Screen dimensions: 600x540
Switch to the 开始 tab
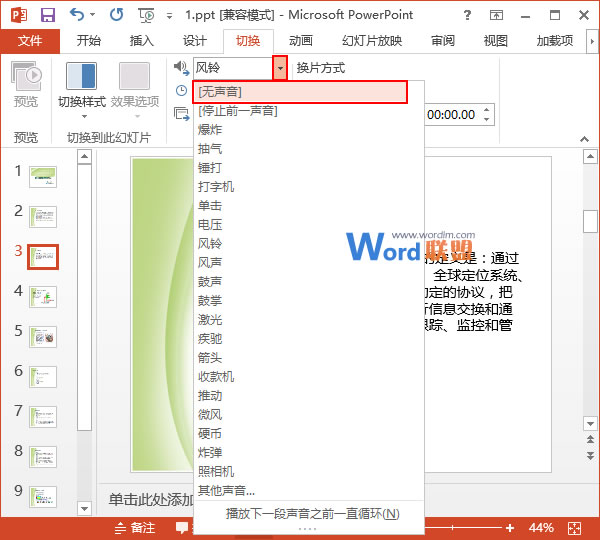click(x=88, y=41)
